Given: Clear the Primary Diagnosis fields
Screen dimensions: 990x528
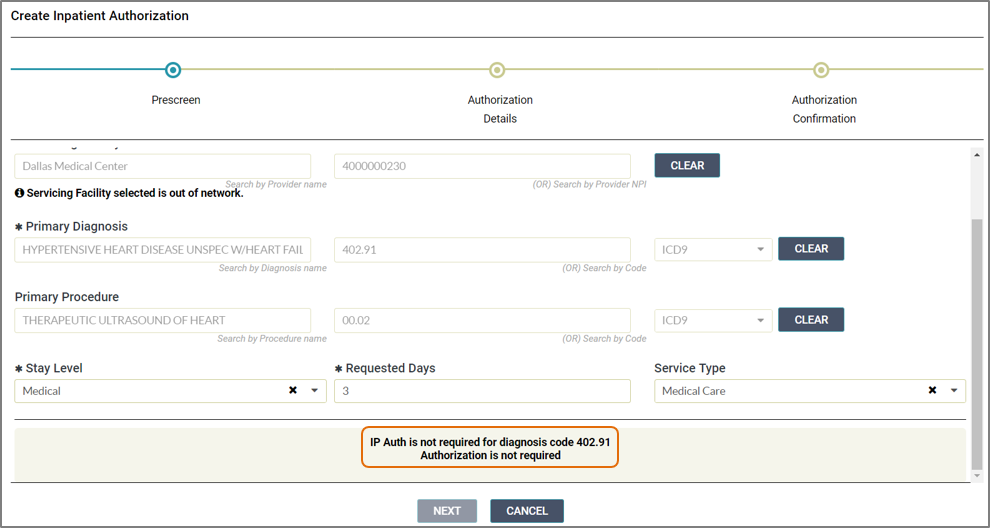Looking at the screenshot, I should pos(810,249).
